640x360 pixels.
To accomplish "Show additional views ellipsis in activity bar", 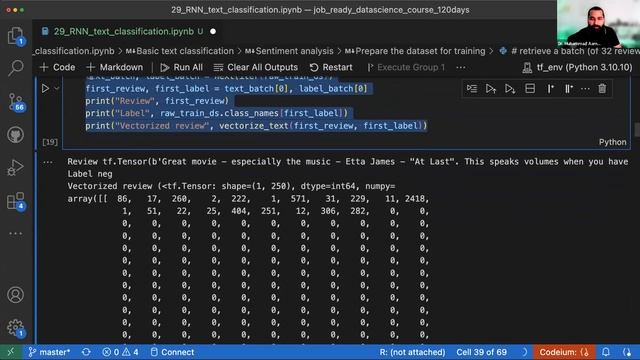I will coord(16,233).
